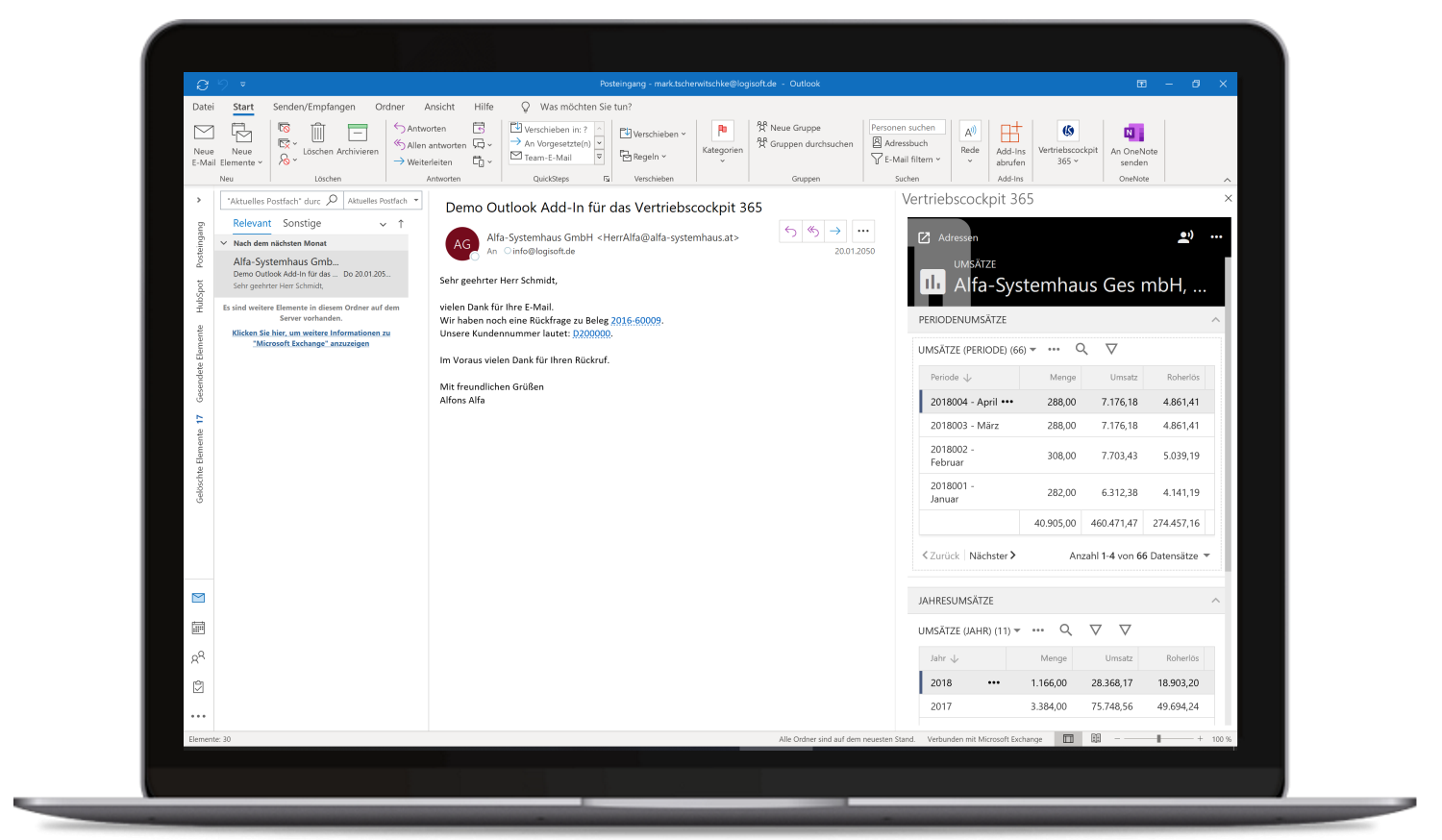
Task: Collapse the PERIODENUMSÄTZE section
Action: [x=1215, y=320]
